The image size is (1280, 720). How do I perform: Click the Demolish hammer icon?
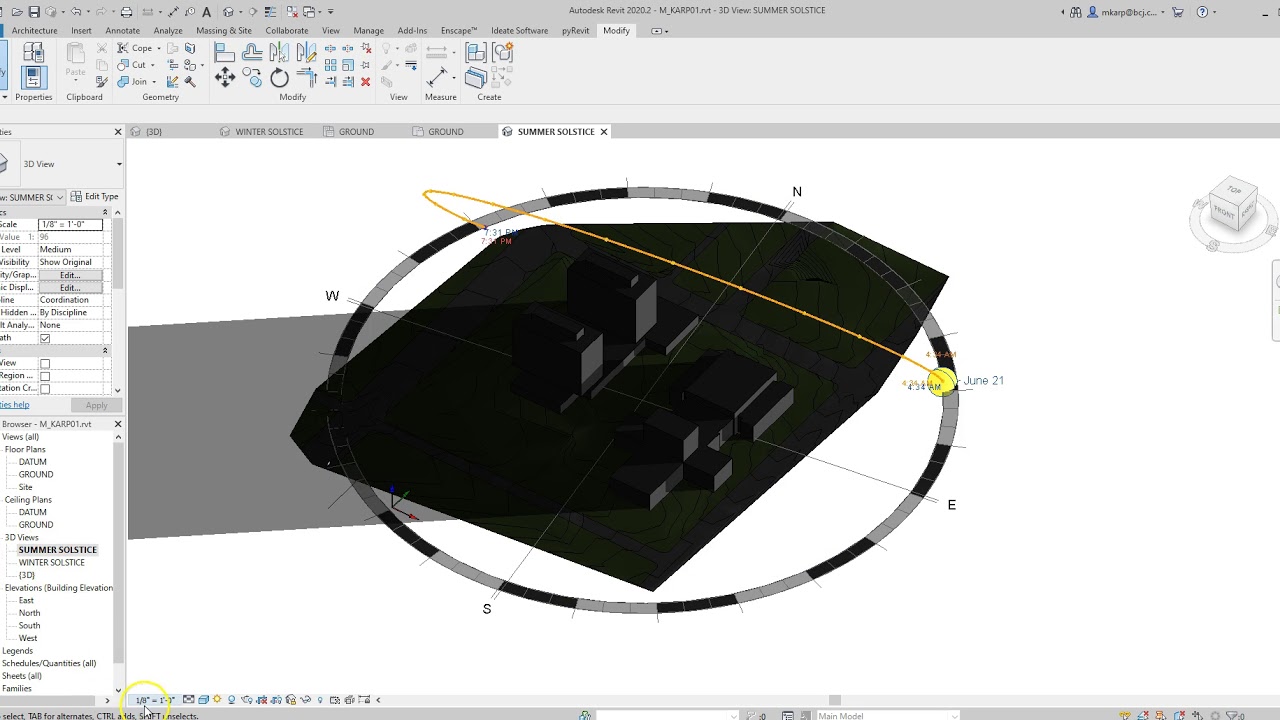click(x=189, y=82)
